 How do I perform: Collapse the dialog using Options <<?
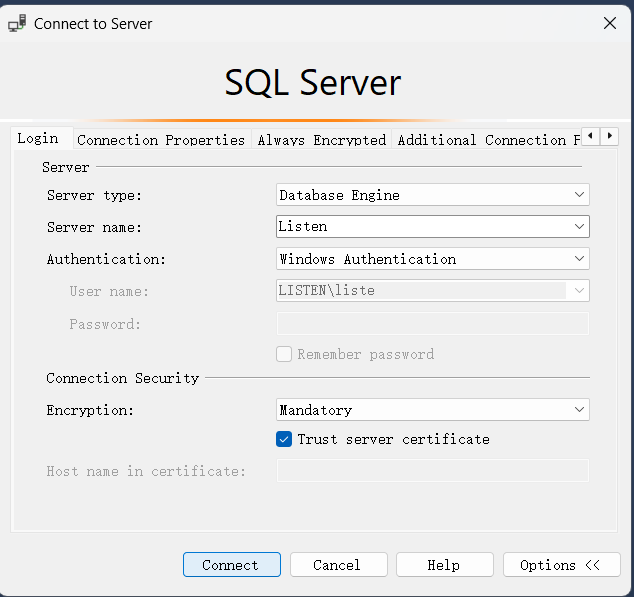pyautogui.click(x=562, y=565)
